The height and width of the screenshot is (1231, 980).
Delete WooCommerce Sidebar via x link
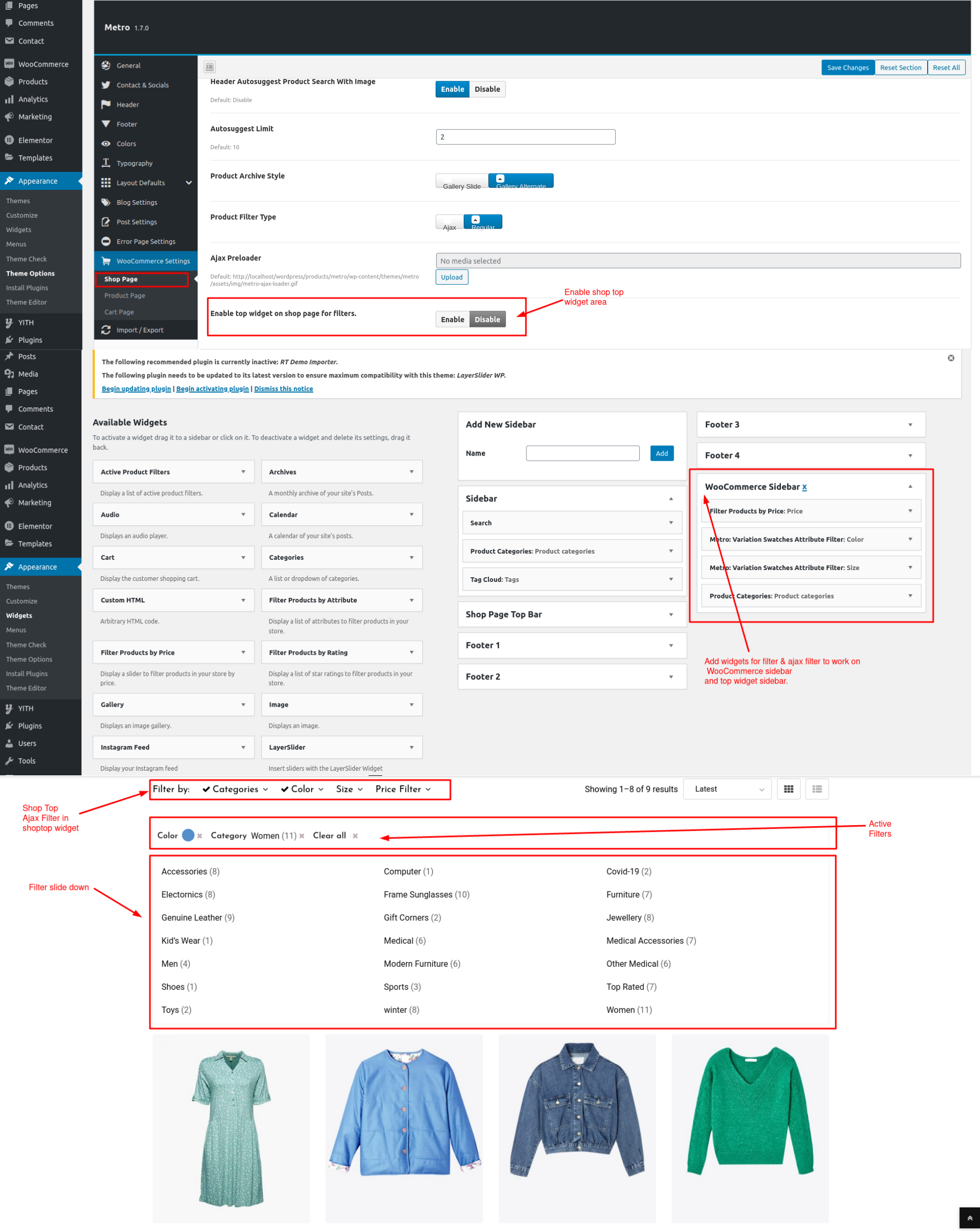804,487
